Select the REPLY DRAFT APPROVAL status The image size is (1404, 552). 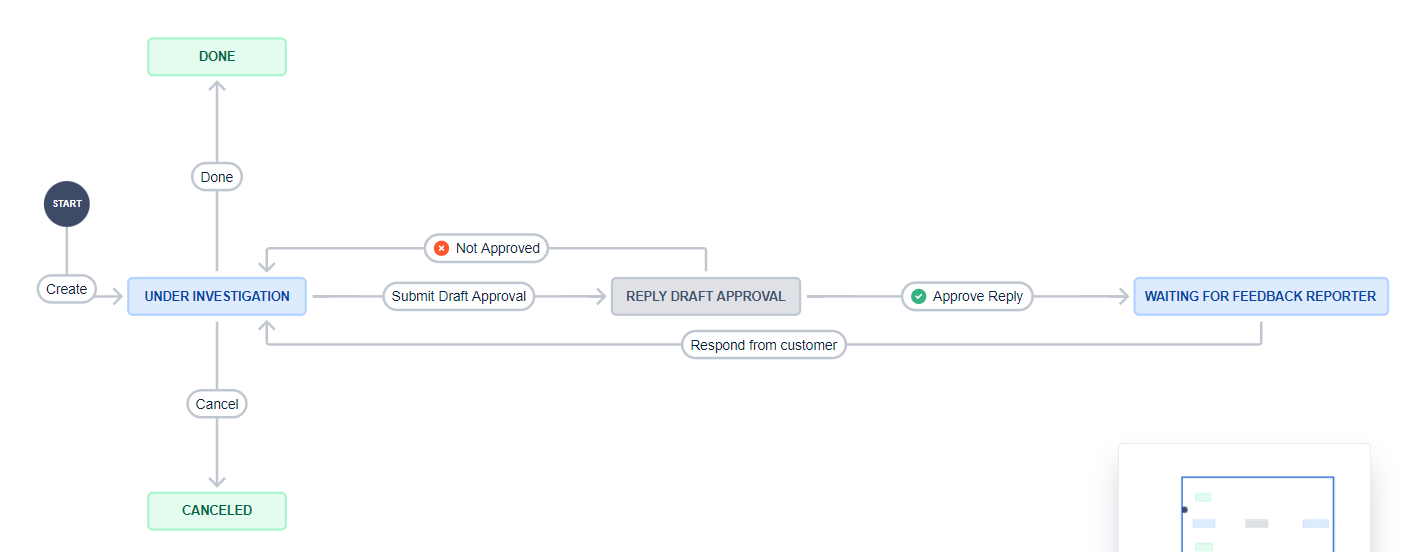point(706,296)
